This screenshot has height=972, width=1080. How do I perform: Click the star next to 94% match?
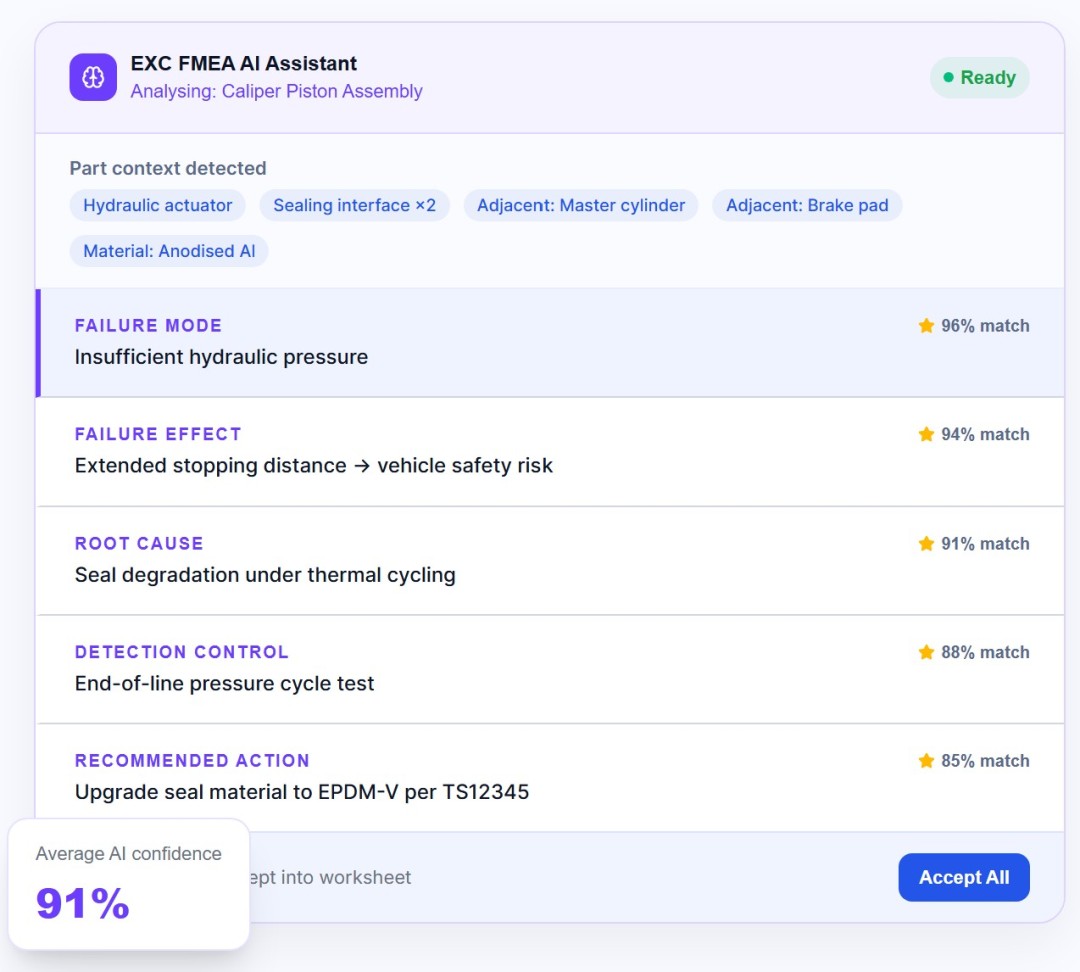point(926,434)
